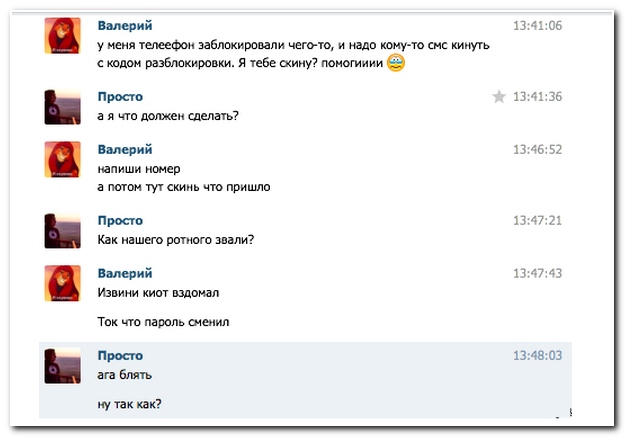Click the 13:46:52 timestamp
Viewport: 625px width, 437px height.
click(537, 149)
